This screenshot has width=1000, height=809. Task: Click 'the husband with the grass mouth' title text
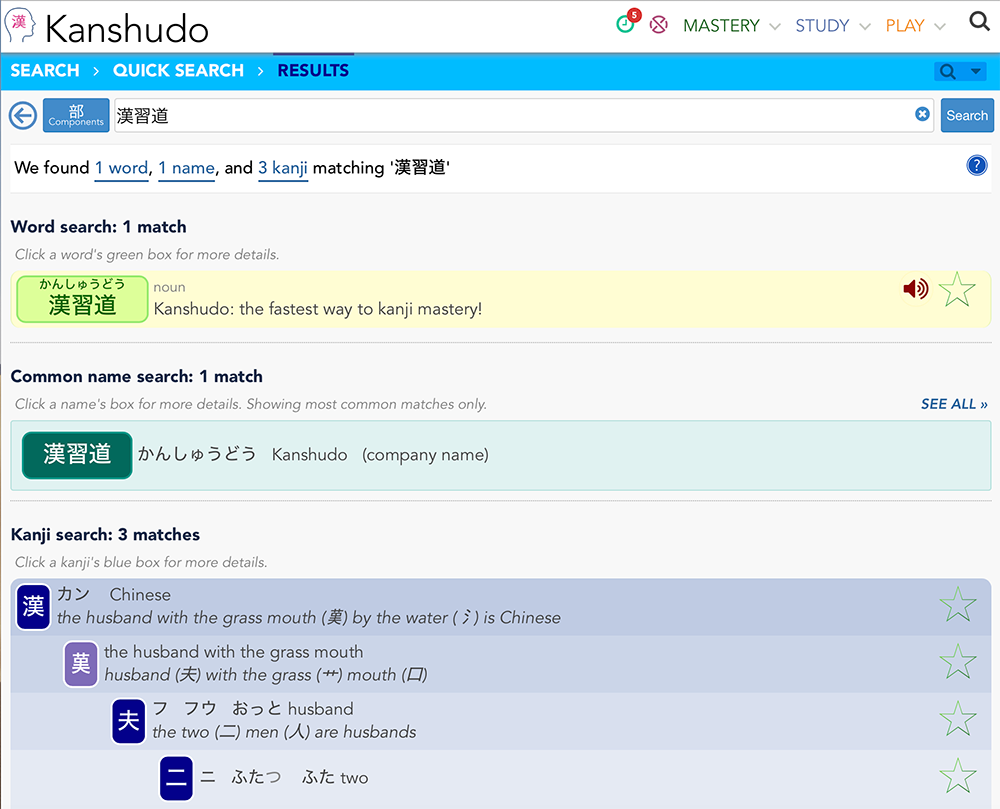click(233, 652)
